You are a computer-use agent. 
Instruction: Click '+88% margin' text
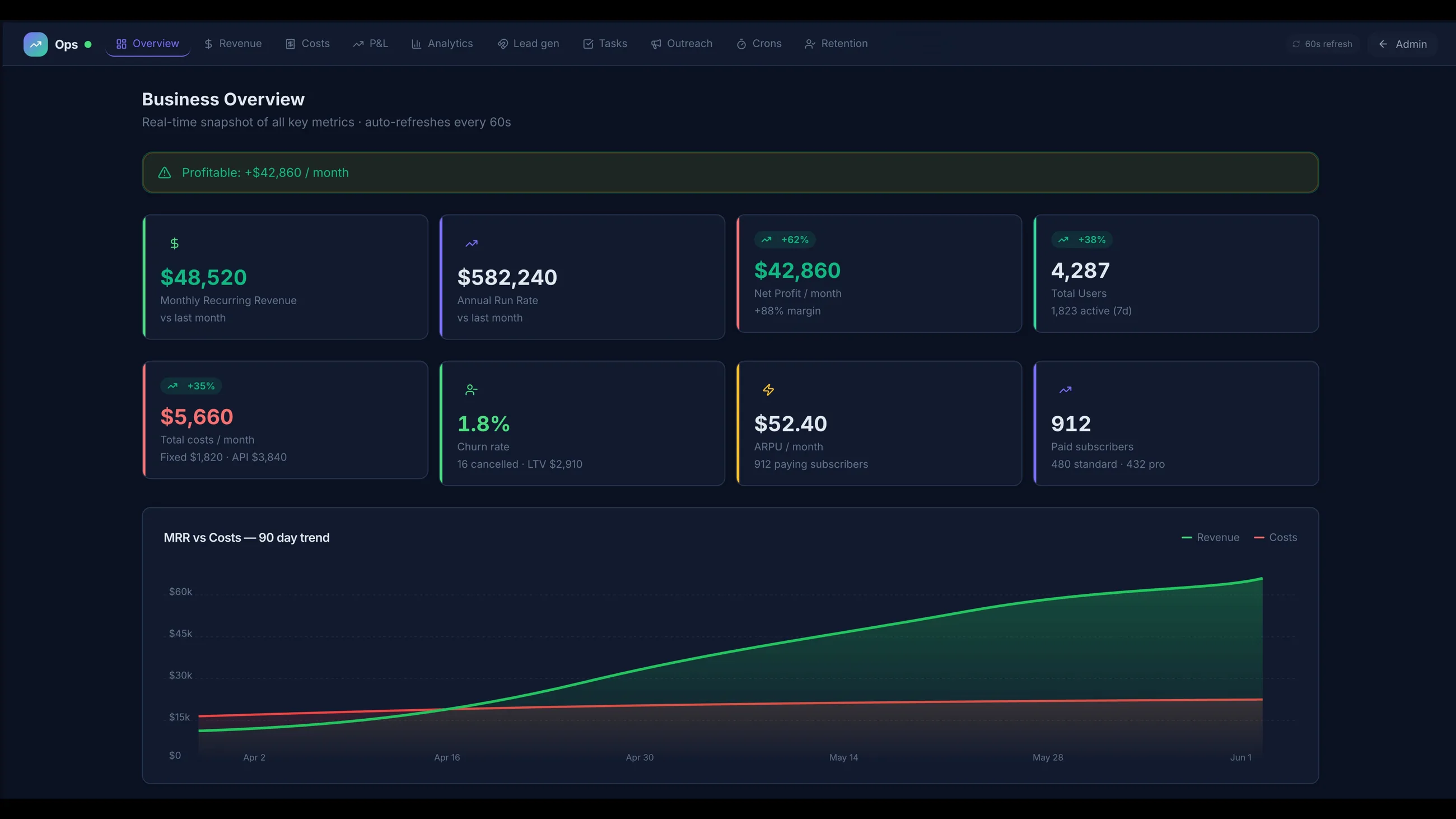[787, 311]
